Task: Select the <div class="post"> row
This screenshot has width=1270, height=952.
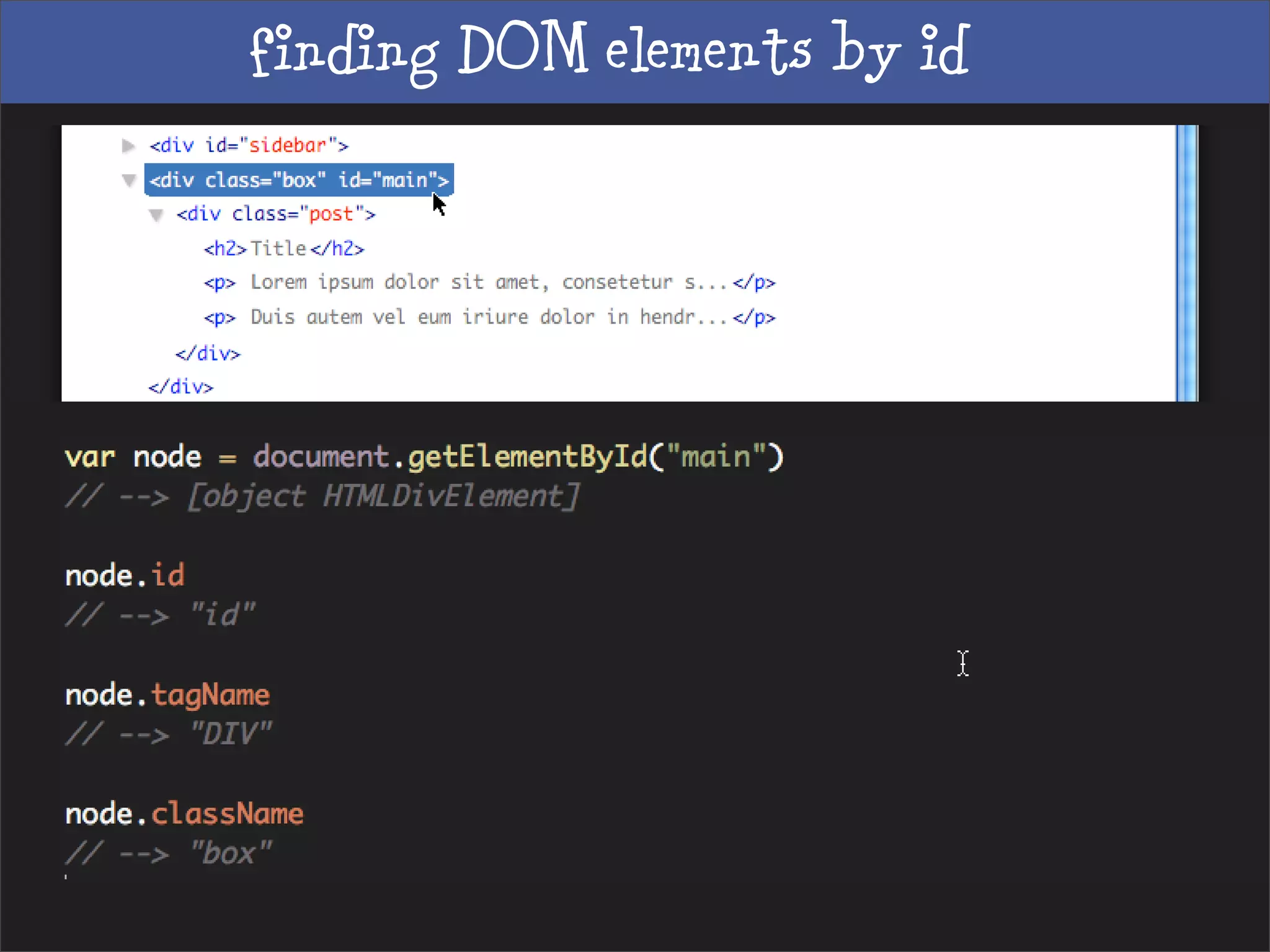Action: [276, 214]
